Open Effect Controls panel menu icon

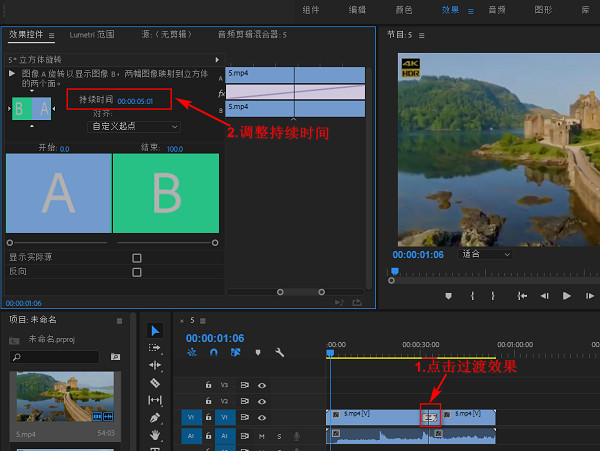[x=52, y=36]
